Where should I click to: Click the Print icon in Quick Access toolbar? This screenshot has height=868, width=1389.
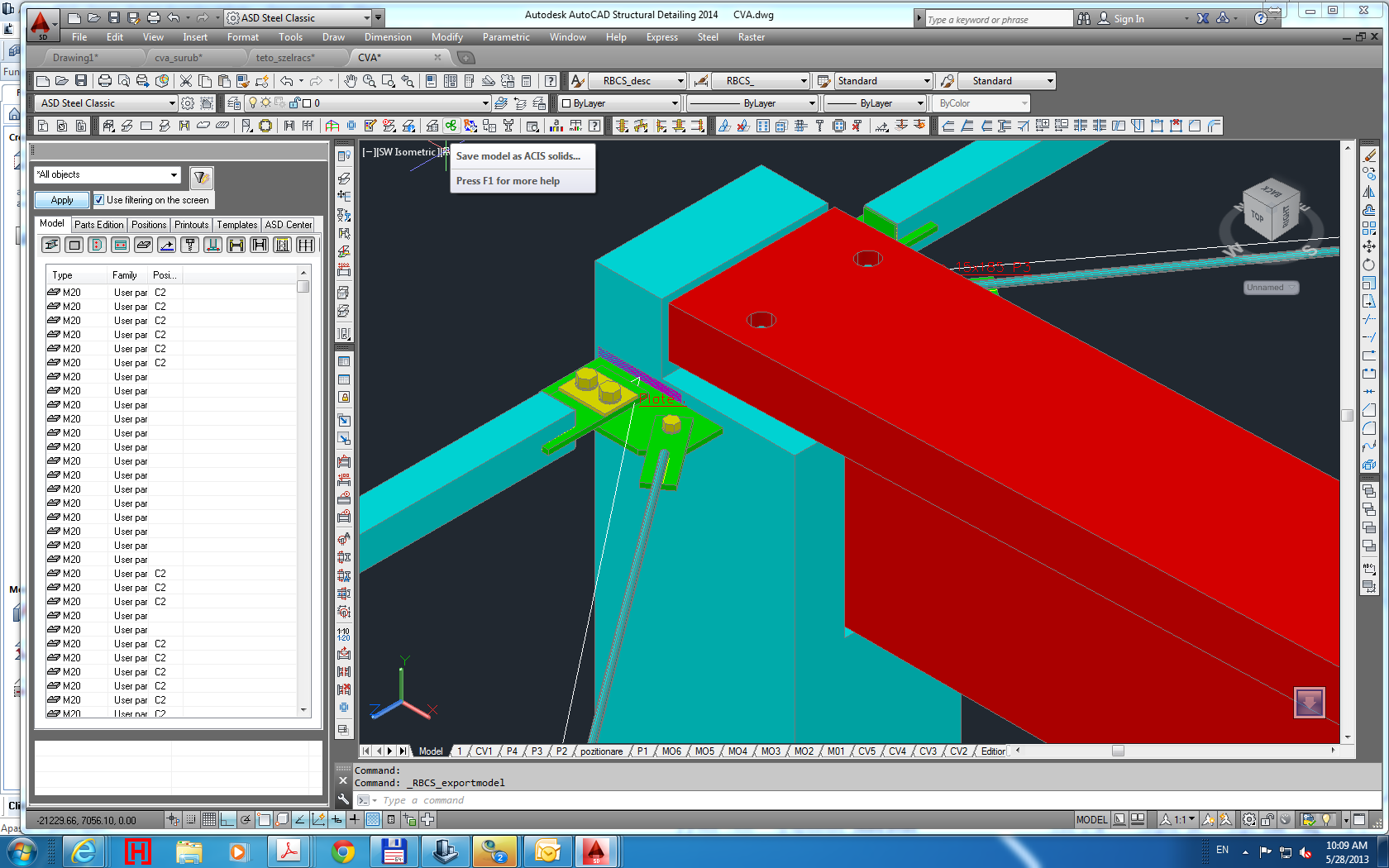[153, 17]
